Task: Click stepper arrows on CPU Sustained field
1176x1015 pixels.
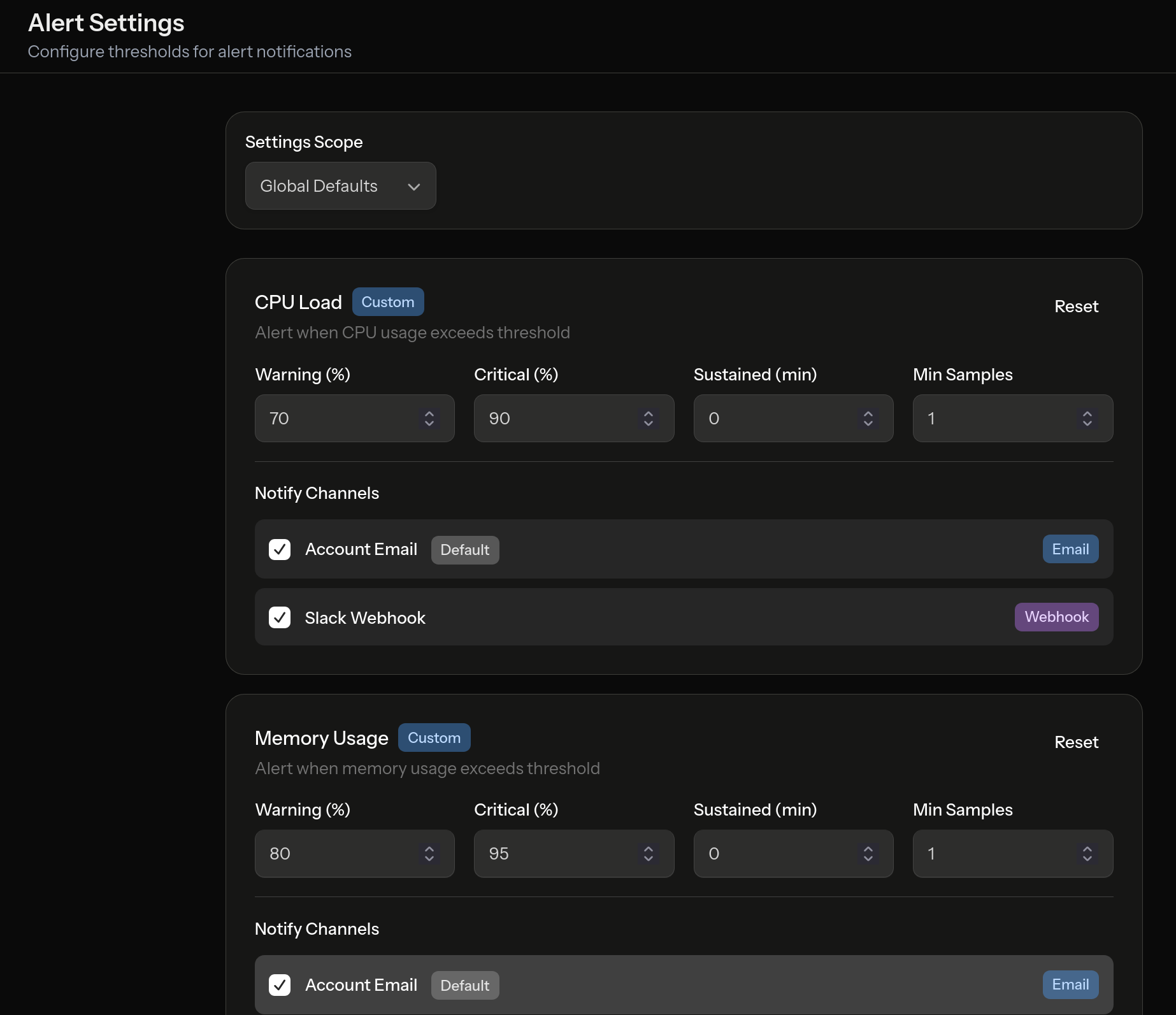Action: 868,419
